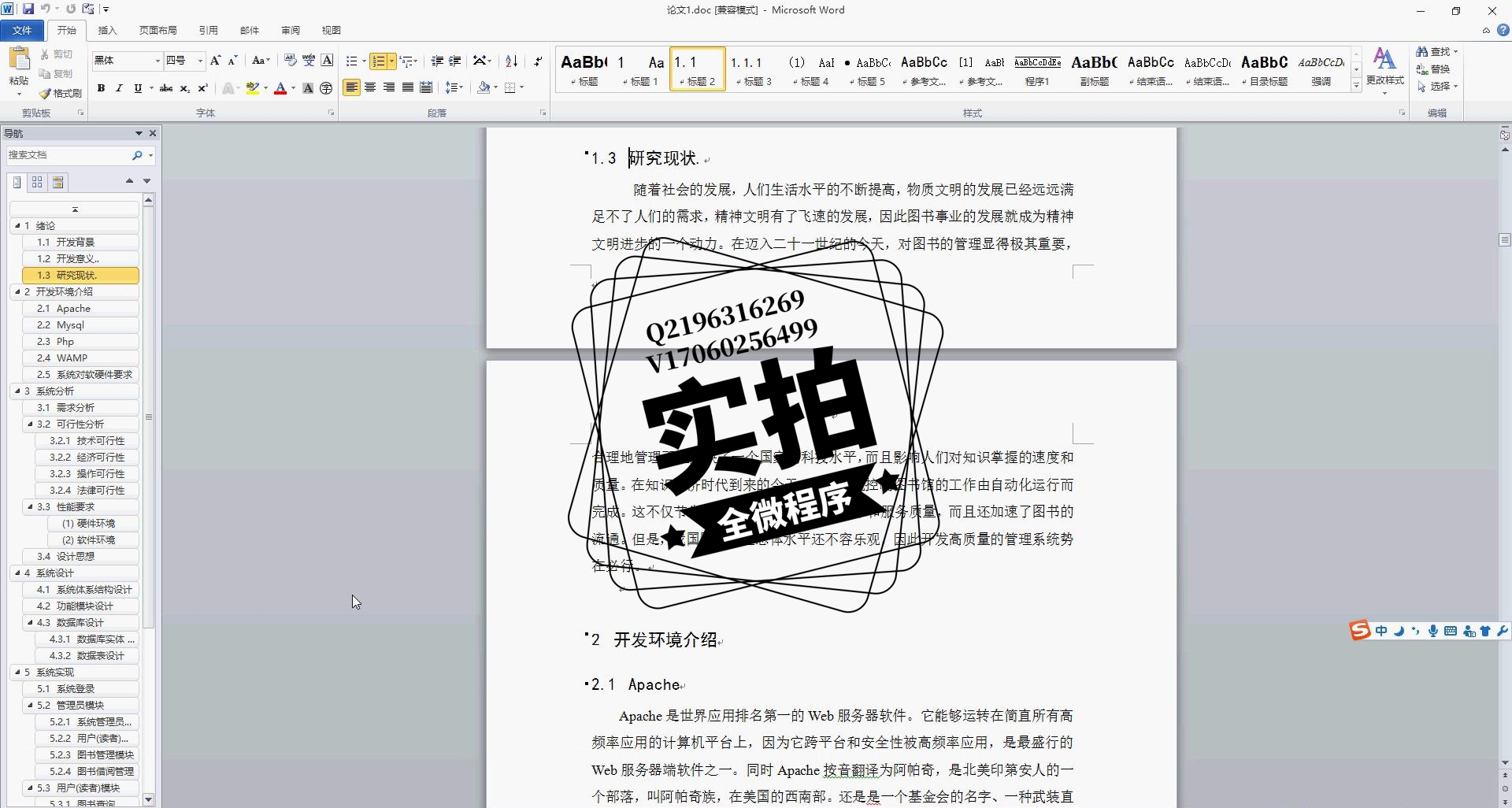This screenshot has width=1512, height=808.
Task: Switch to the 审阅 Review tab
Action: tap(291, 31)
